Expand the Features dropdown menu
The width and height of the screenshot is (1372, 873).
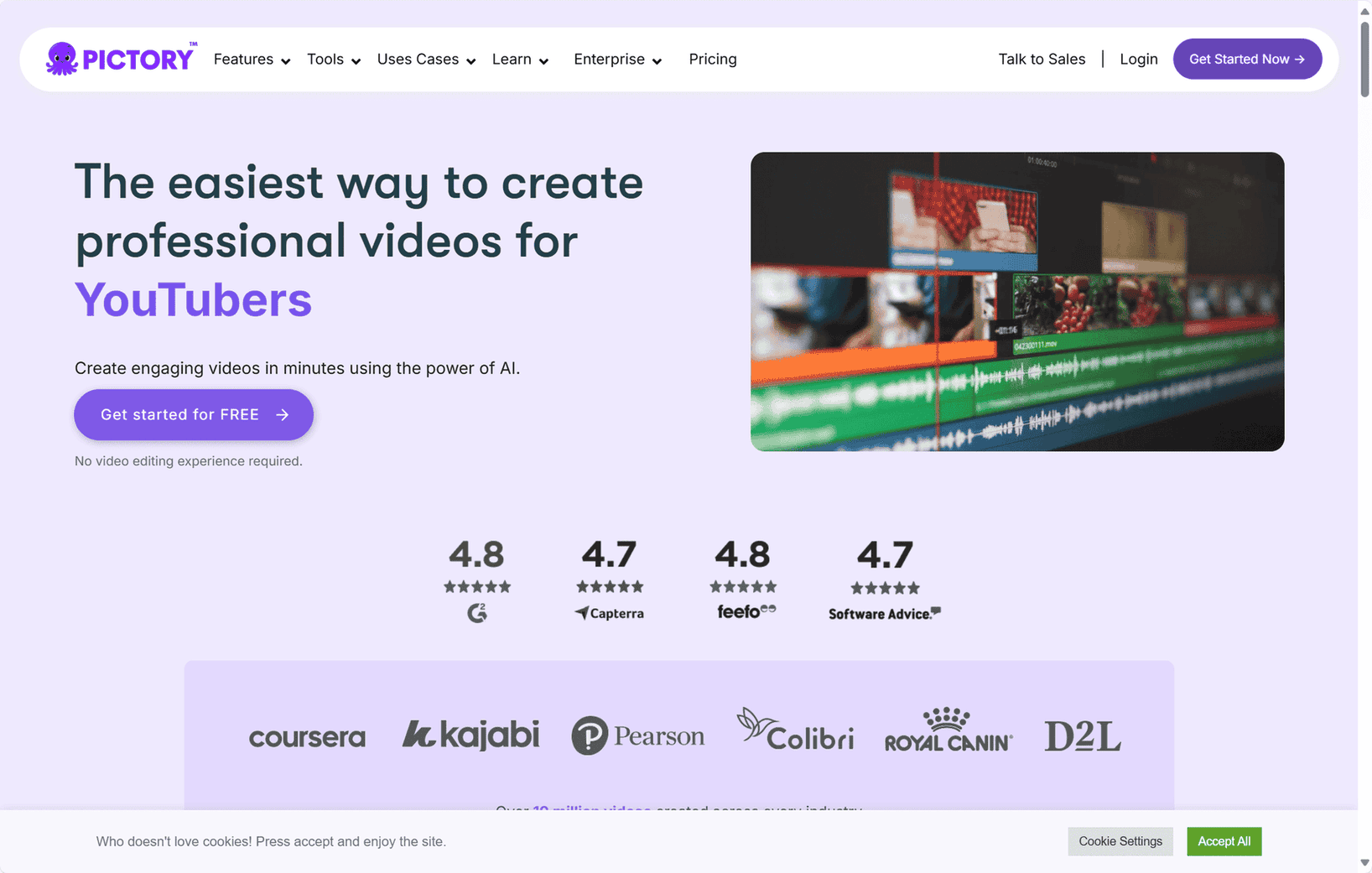(252, 60)
